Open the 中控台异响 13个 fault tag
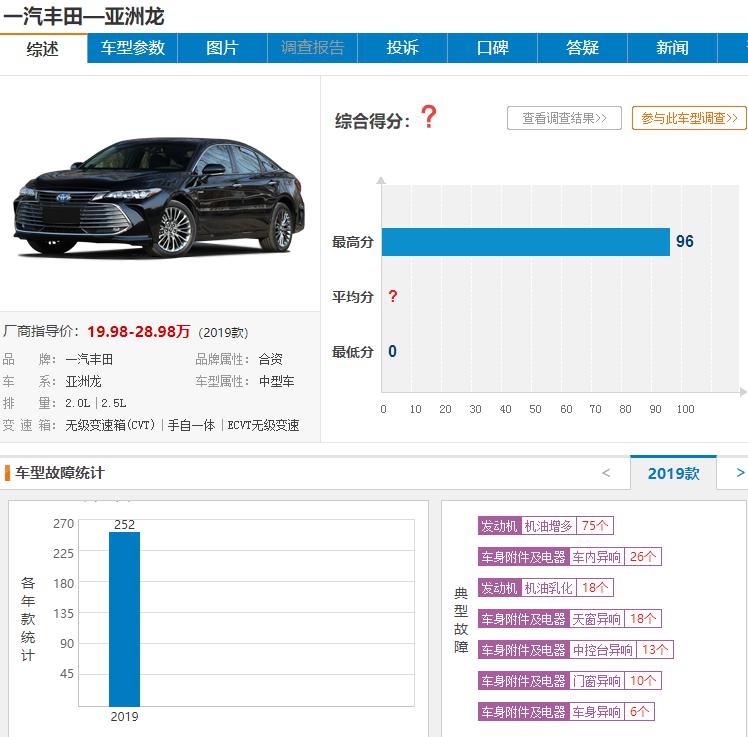 click(575, 650)
